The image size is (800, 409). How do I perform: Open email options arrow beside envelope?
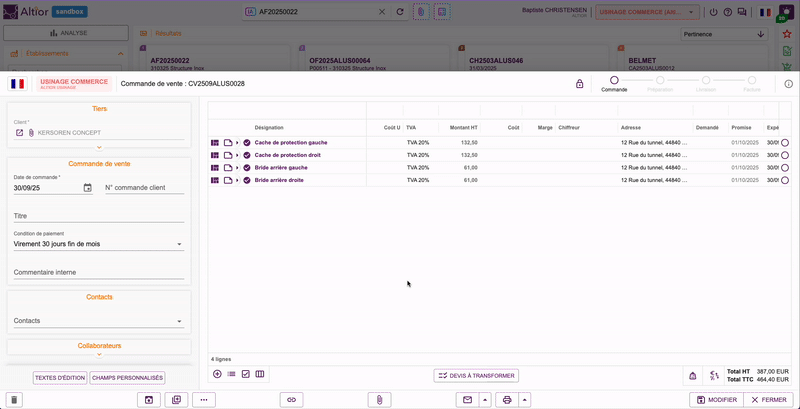(485, 400)
